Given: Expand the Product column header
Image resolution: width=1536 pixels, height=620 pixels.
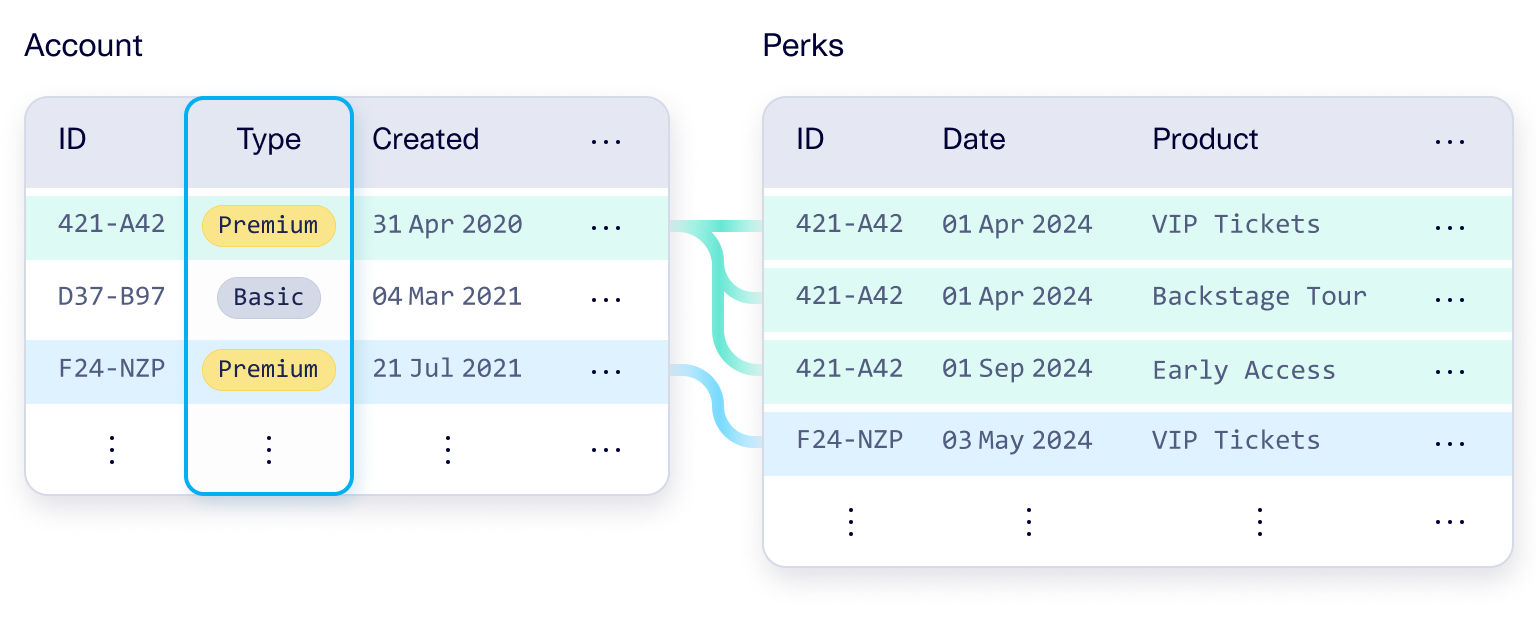Looking at the screenshot, I should [1205, 139].
